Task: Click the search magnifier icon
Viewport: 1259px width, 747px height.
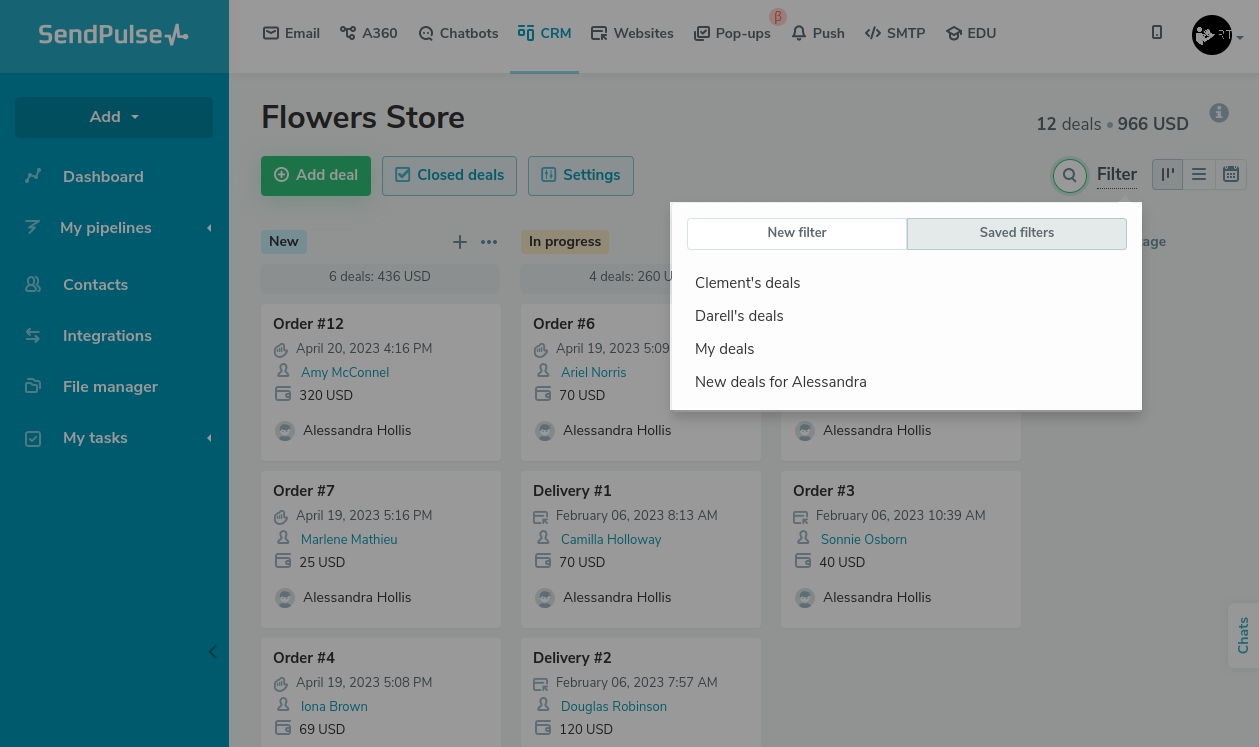Action: click(x=1069, y=176)
